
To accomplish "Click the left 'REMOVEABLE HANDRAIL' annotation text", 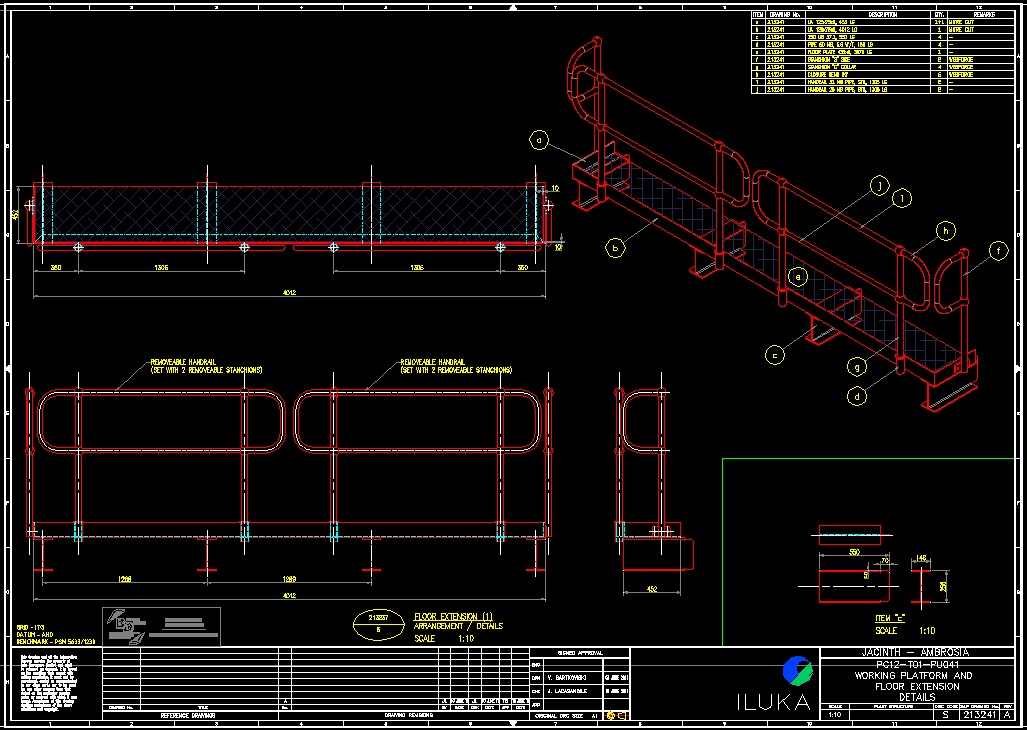I will click(x=206, y=365).
